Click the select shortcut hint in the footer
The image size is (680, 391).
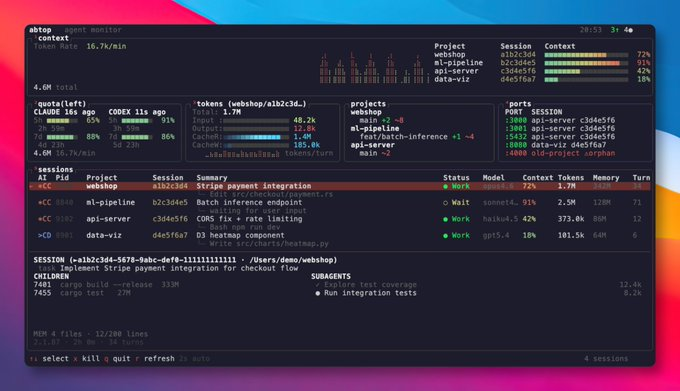pos(49,359)
